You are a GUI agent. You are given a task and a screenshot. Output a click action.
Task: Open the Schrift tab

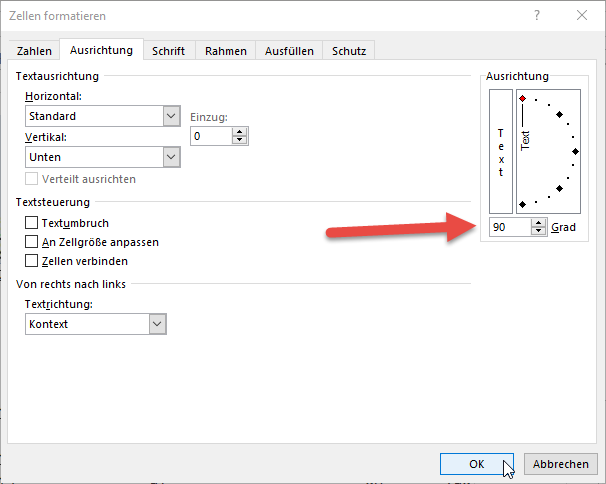(168, 50)
